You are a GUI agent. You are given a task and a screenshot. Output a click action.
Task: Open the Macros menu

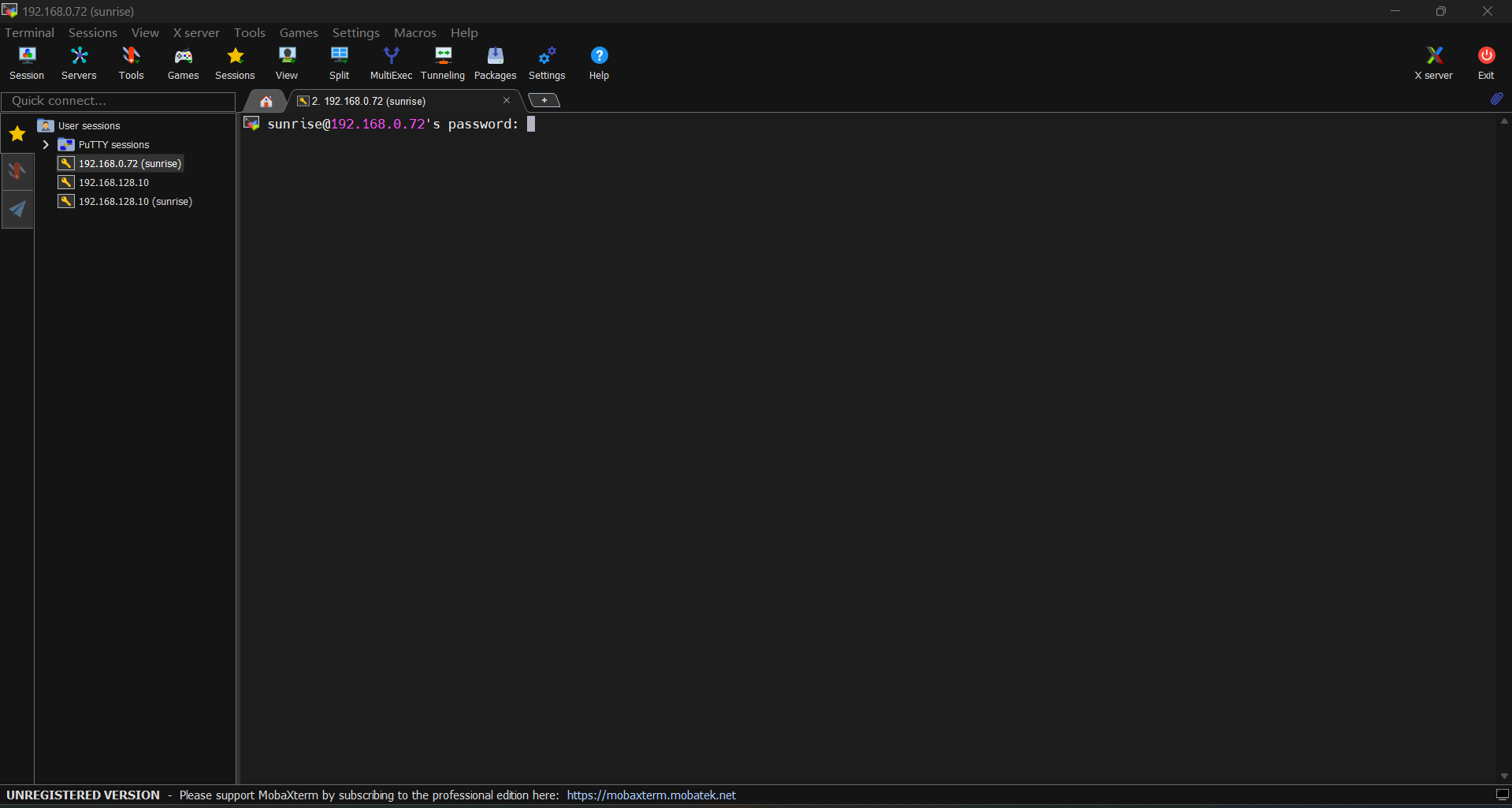[x=414, y=33]
